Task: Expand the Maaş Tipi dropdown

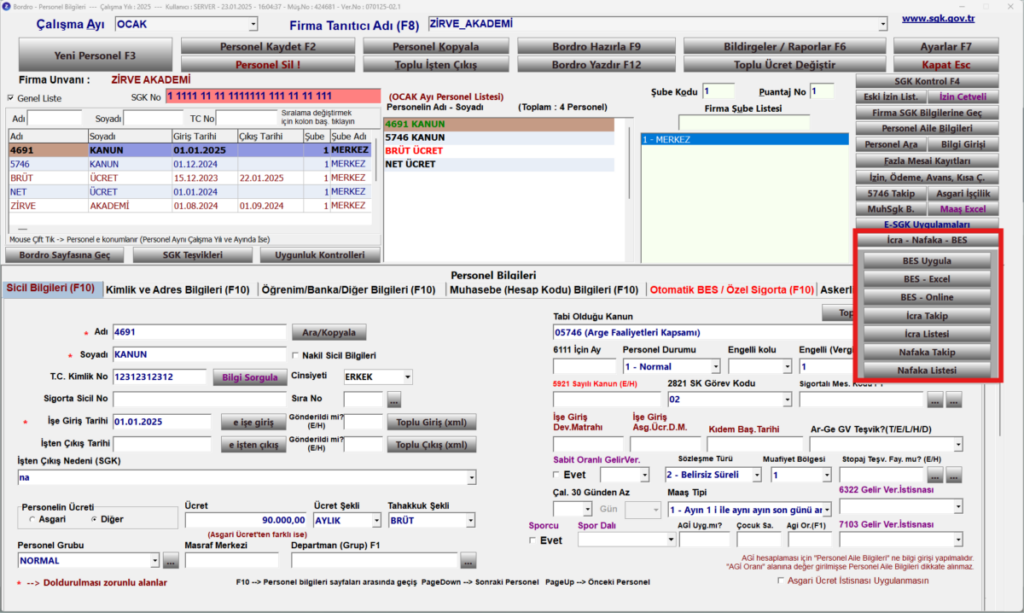Action: pyautogui.click(x=827, y=510)
